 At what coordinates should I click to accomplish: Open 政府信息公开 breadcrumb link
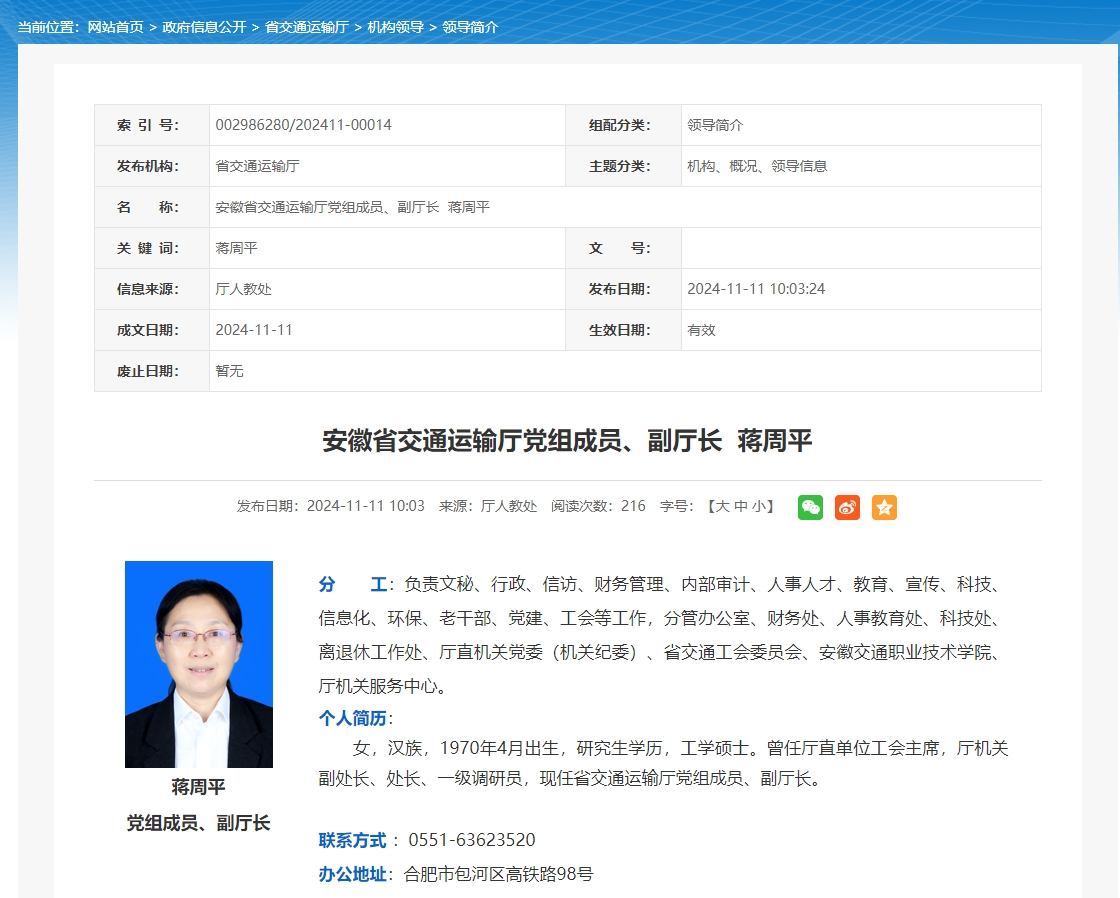point(204,27)
